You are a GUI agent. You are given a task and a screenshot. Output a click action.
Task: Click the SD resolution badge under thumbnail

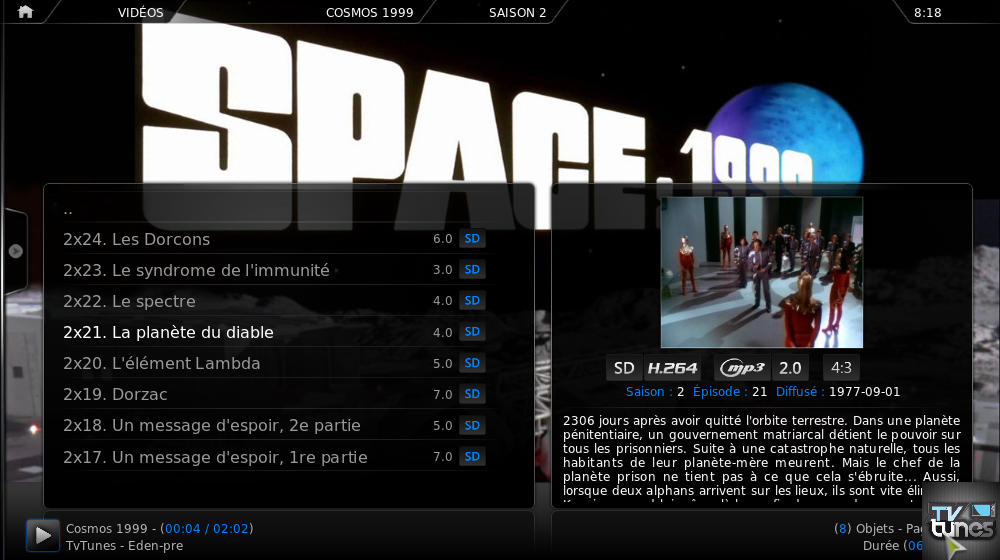(624, 368)
